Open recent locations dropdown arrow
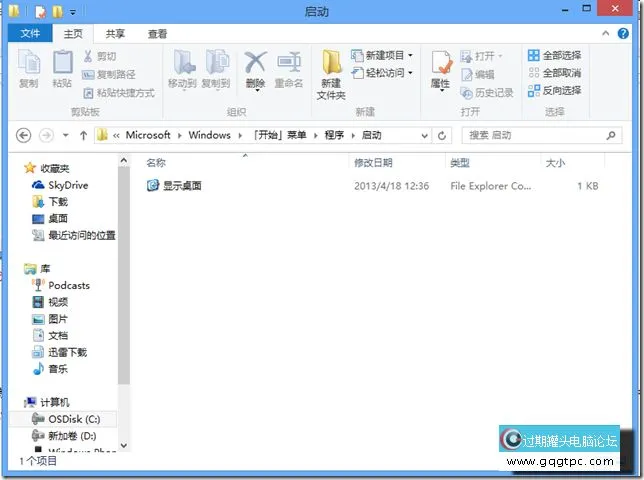Image resolution: width=644 pixels, height=480 pixels. 65,135
